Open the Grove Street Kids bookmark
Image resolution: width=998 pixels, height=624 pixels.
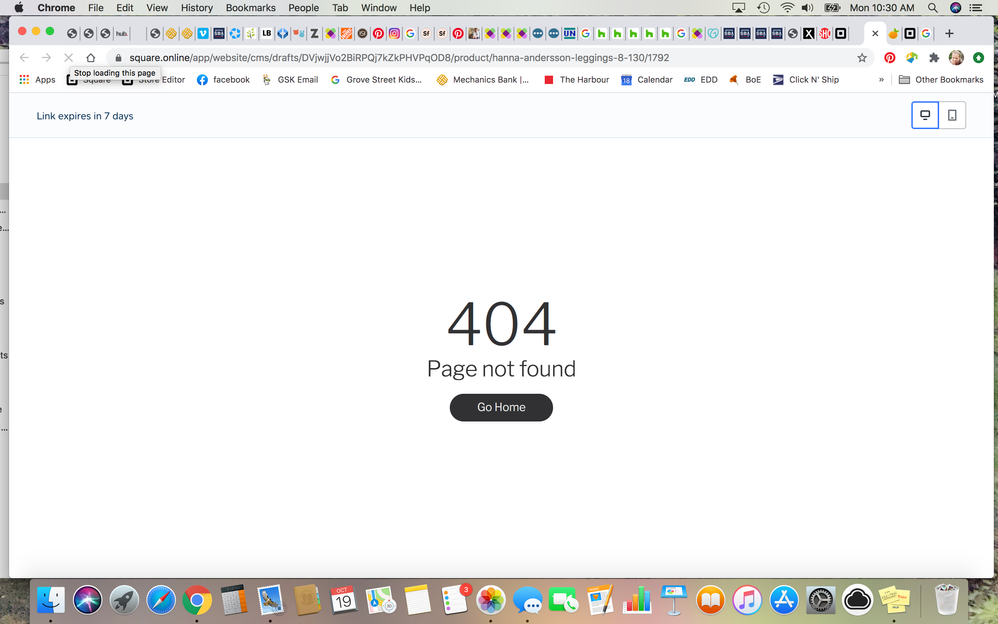coord(376,80)
